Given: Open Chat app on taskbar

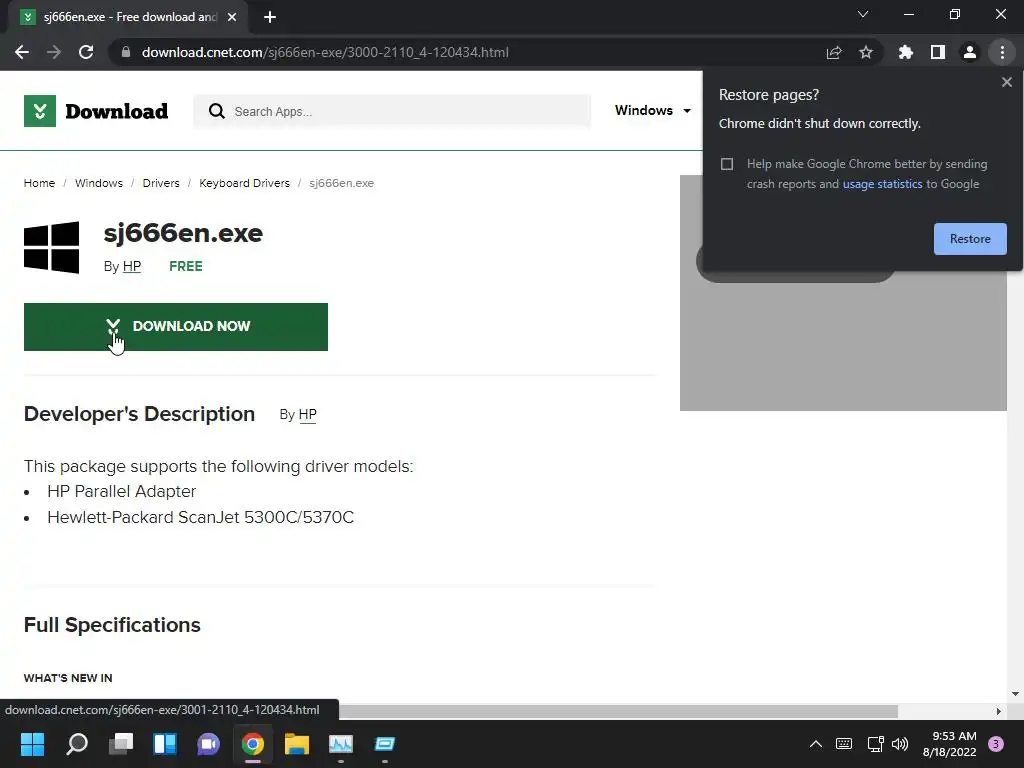Looking at the screenshot, I should (x=208, y=744).
